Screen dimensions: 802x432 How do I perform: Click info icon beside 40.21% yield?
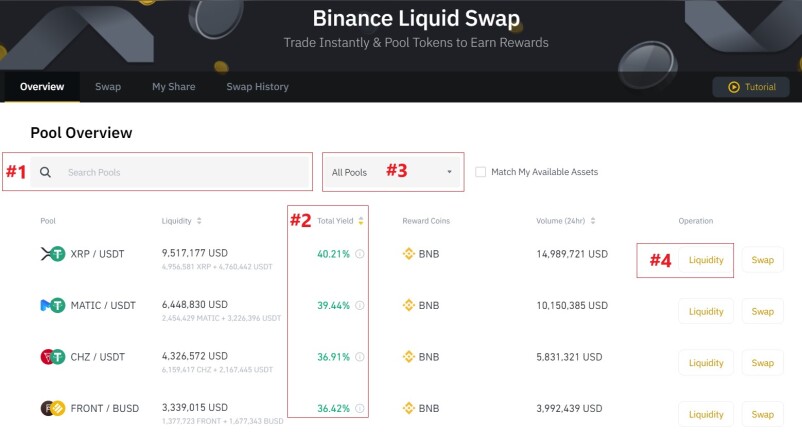coord(360,254)
